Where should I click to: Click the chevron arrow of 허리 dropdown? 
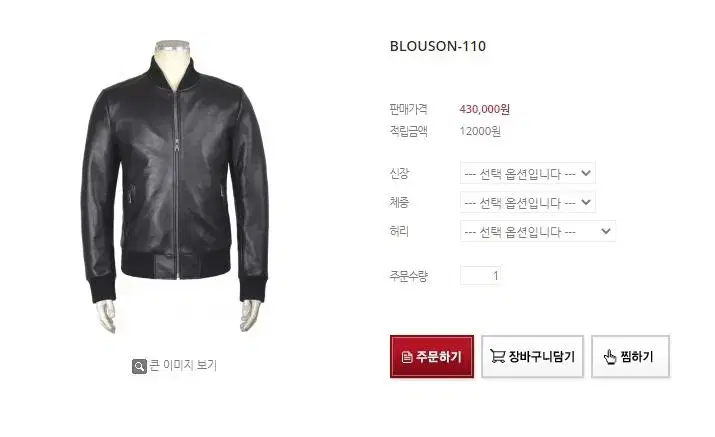click(x=606, y=231)
